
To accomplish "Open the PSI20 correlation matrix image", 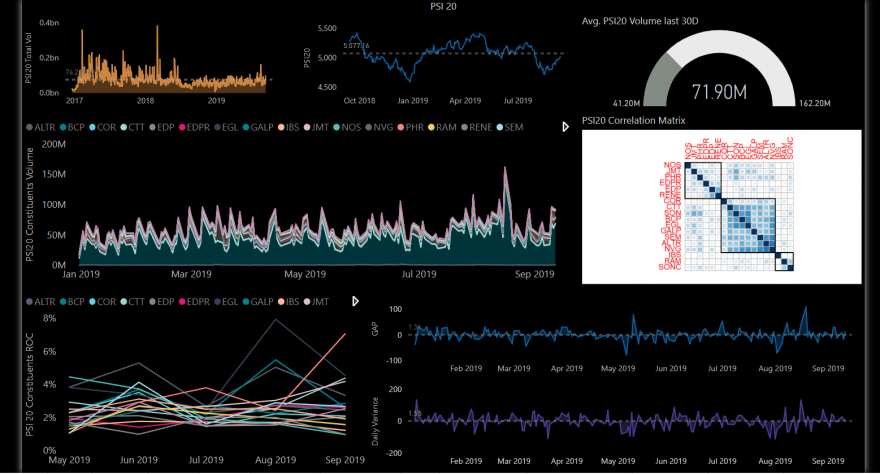I will click(722, 207).
